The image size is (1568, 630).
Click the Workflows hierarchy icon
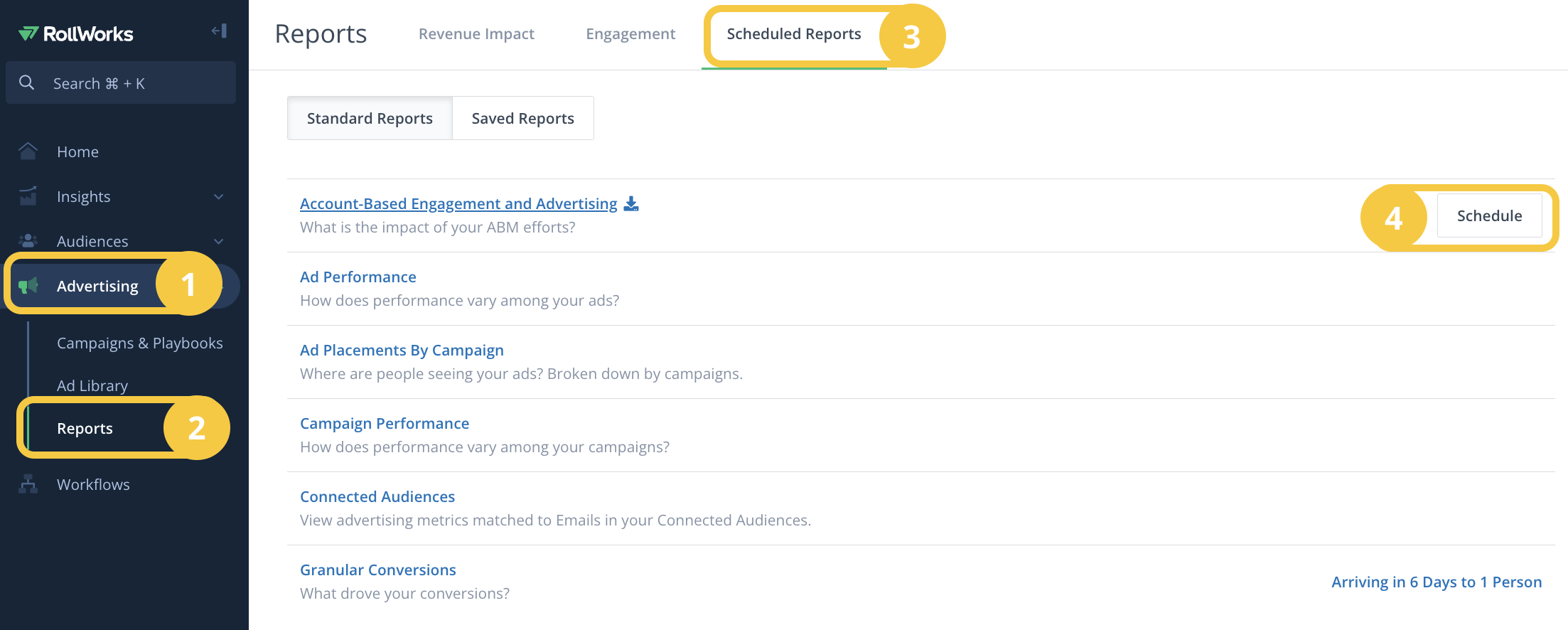tap(28, 484)
